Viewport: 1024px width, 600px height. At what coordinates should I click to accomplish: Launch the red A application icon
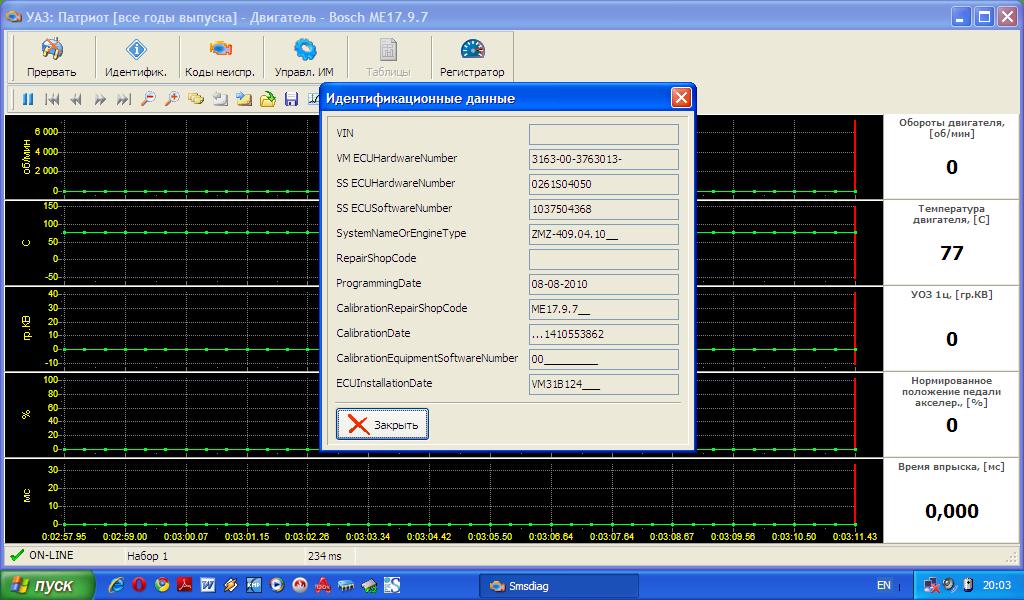(x=323, y=585)
